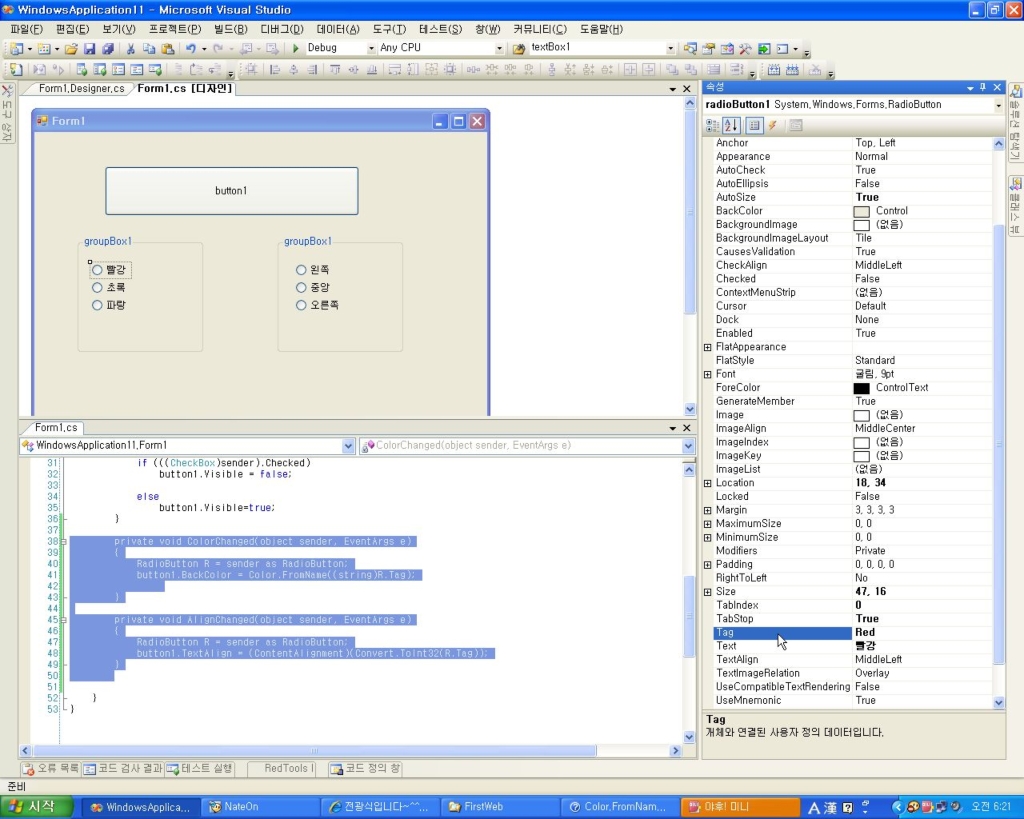Expand the Font property node
Image resolution: width=1024 pixels, height=819 pixels.
click(707, 375)
